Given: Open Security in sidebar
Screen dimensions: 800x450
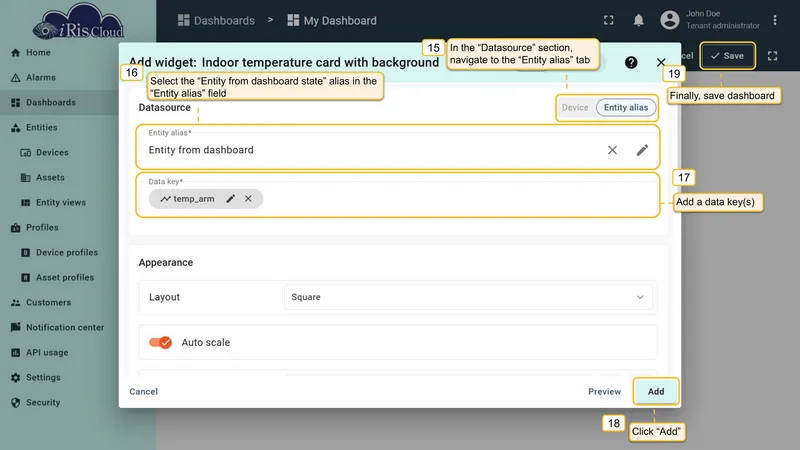Looking at the screenshot, I should [43, 403].
